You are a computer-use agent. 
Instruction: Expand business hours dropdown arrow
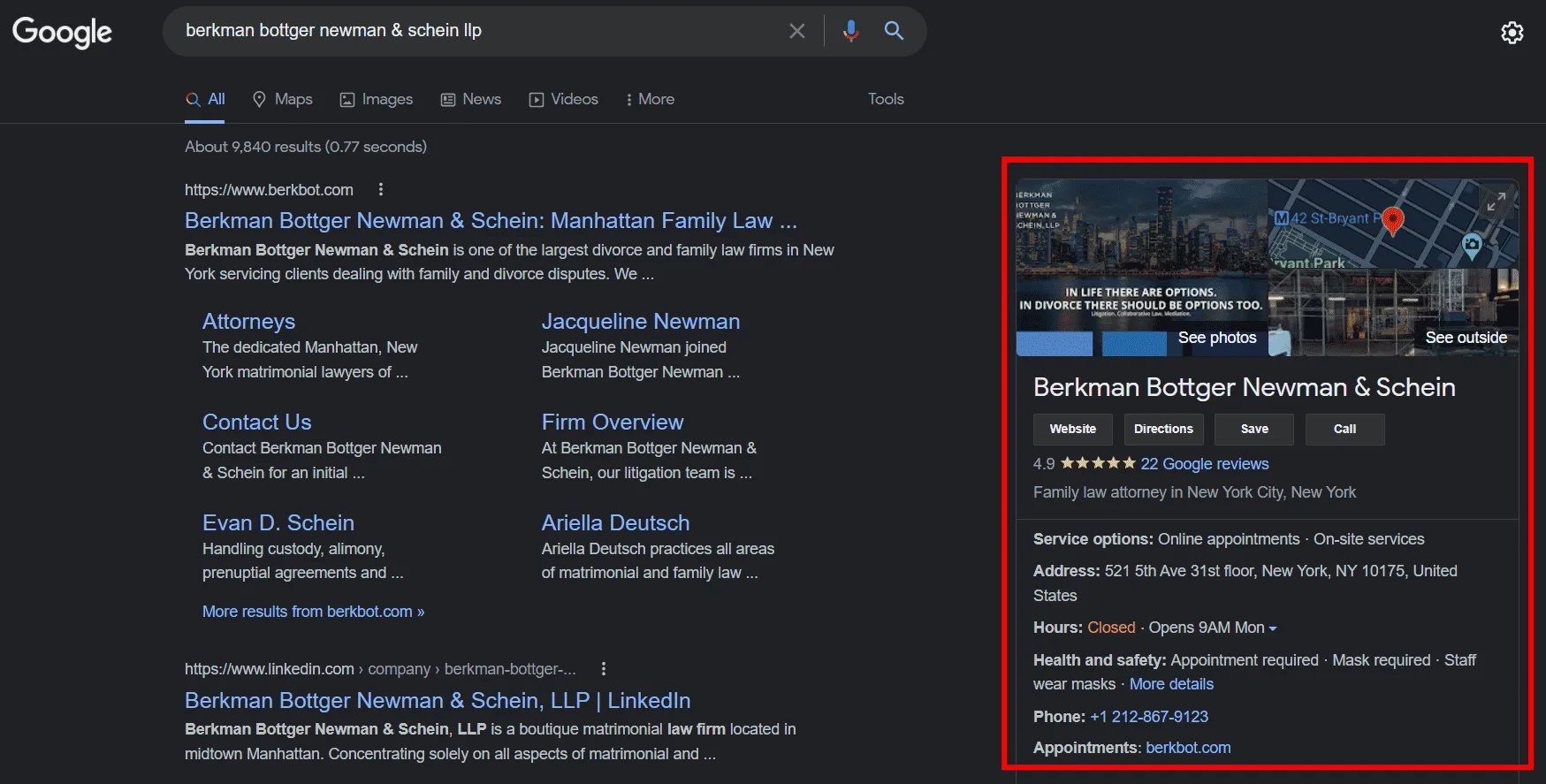1273,628
